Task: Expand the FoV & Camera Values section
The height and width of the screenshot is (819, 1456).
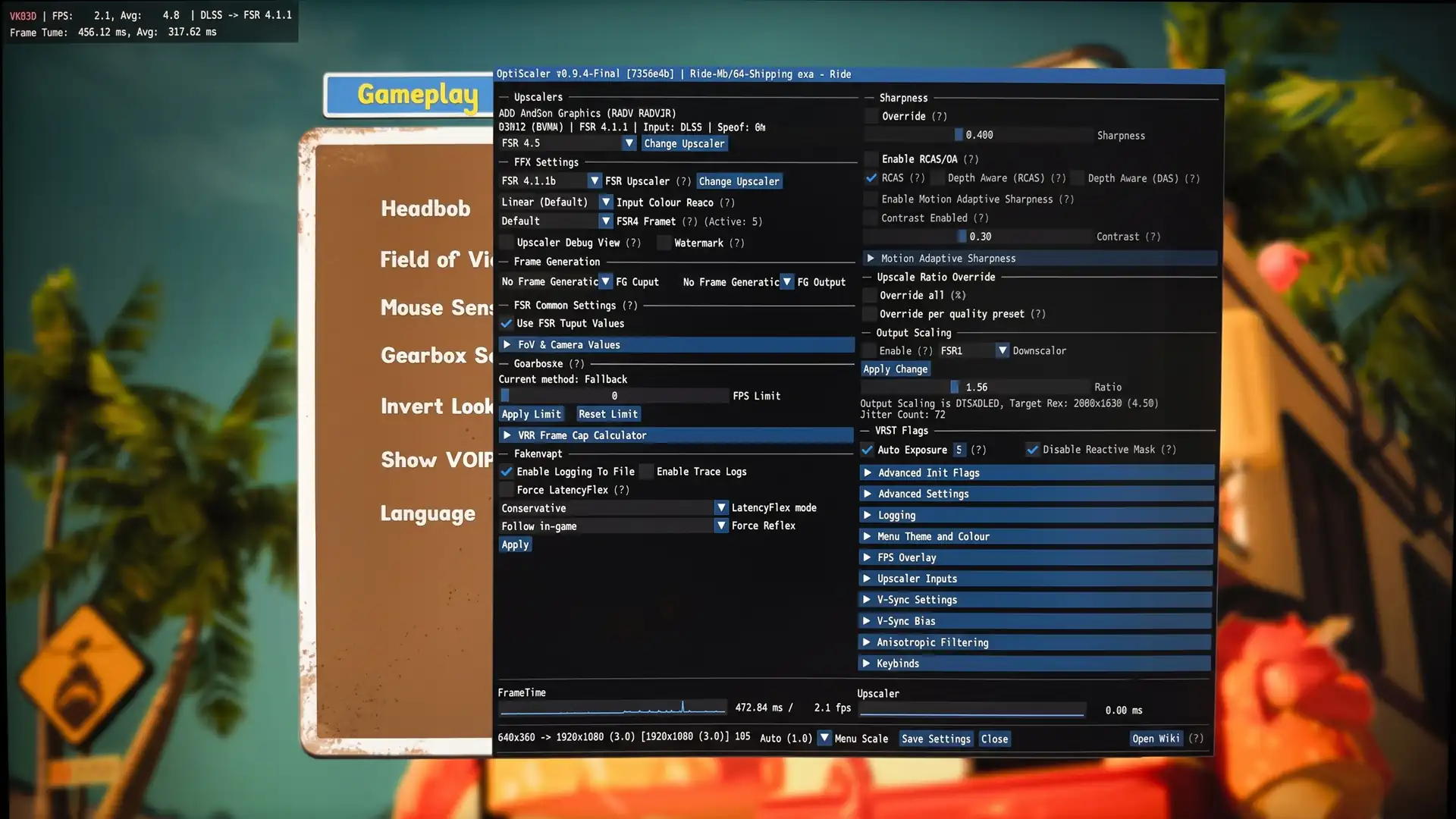Action: pos(676,344)
